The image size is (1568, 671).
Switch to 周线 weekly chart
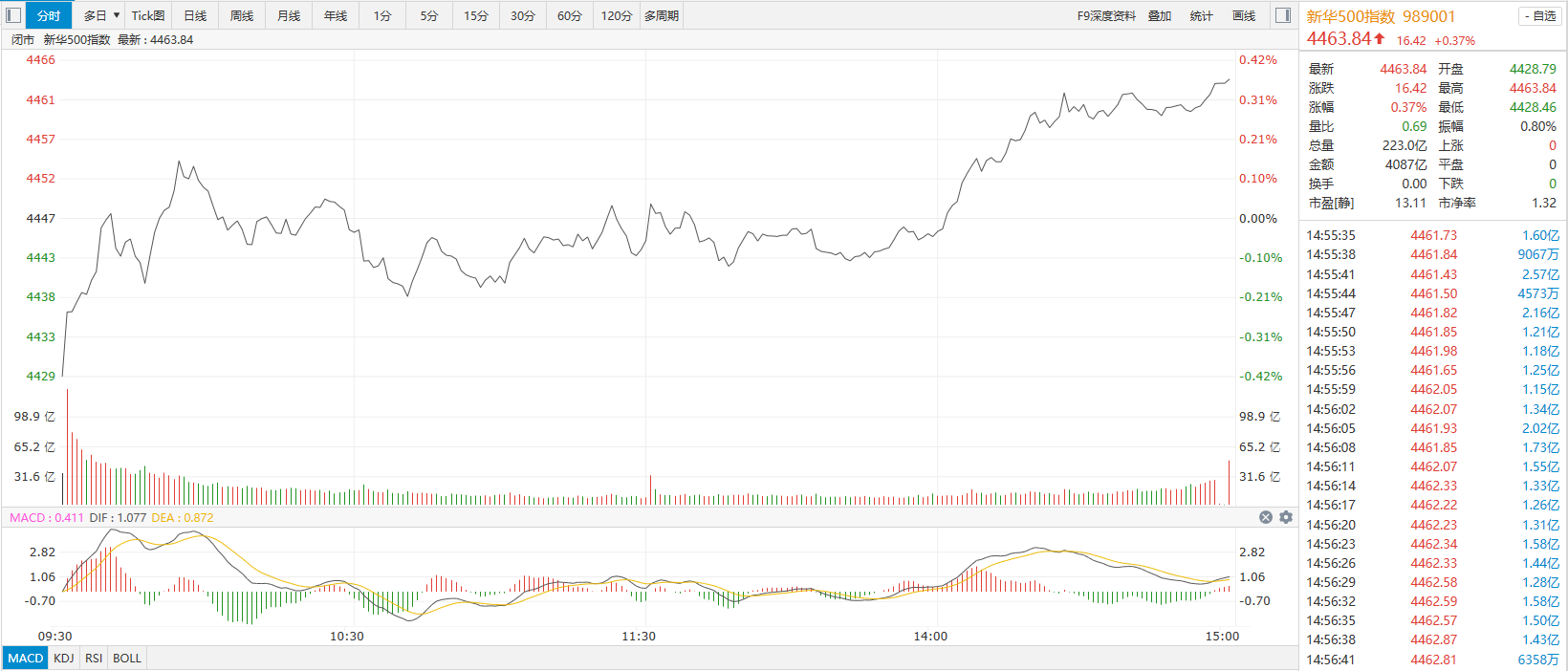(242, 15)
